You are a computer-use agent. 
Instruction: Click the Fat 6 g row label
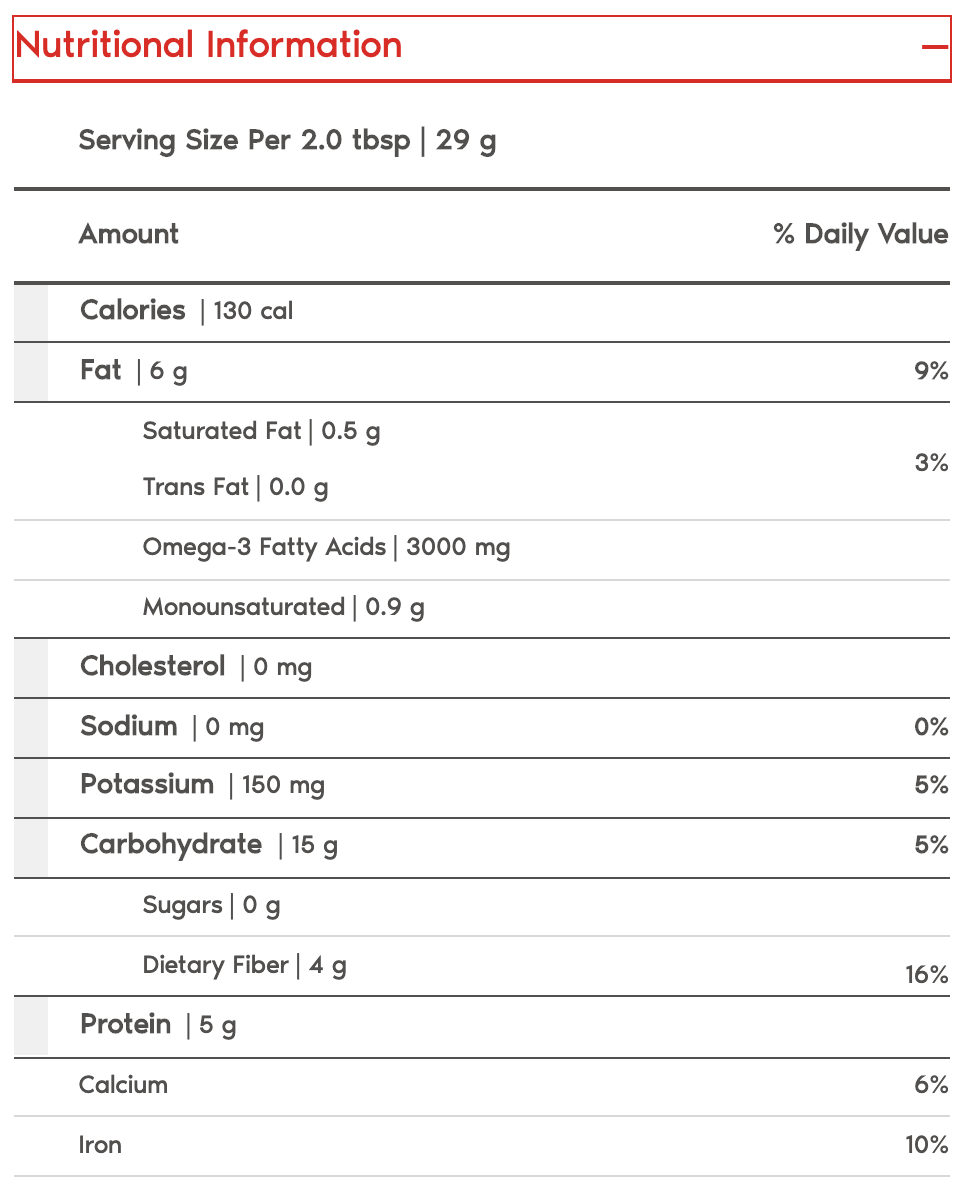coord(134,371)
